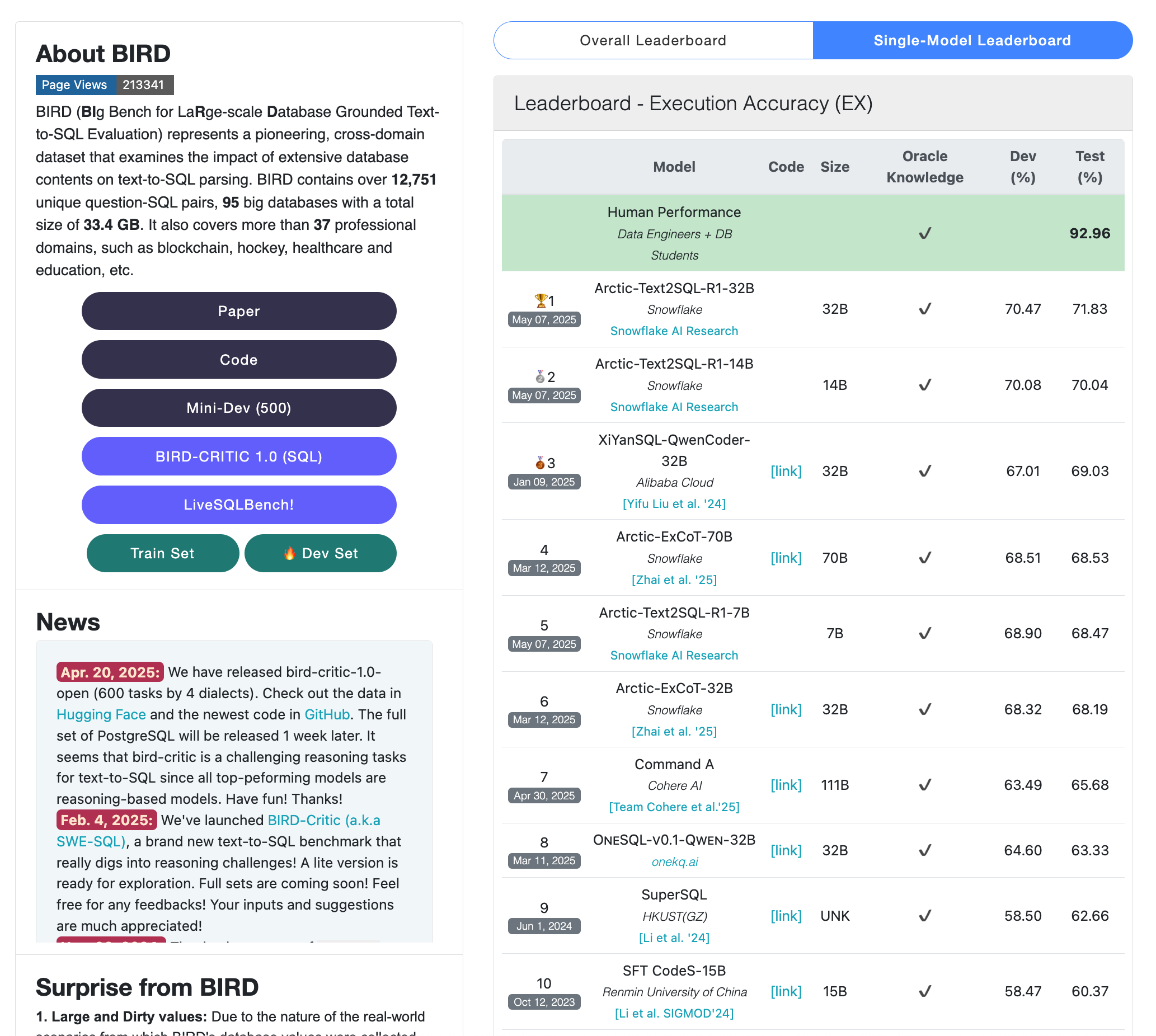Click the Test (%) column header

point(1089,167)
